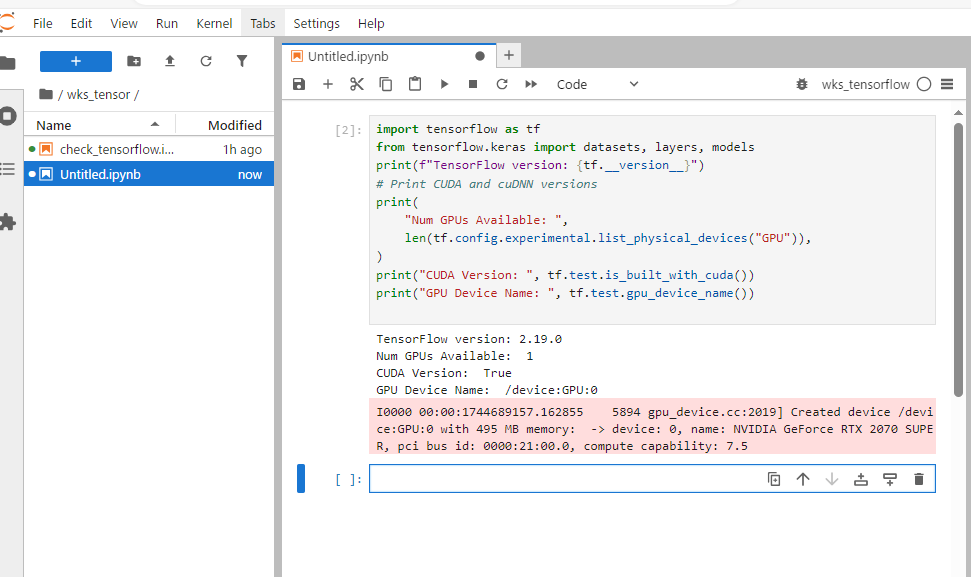This screenshot has height=577, width=971.
Task: Click the upload files icon
Action: 170,61
